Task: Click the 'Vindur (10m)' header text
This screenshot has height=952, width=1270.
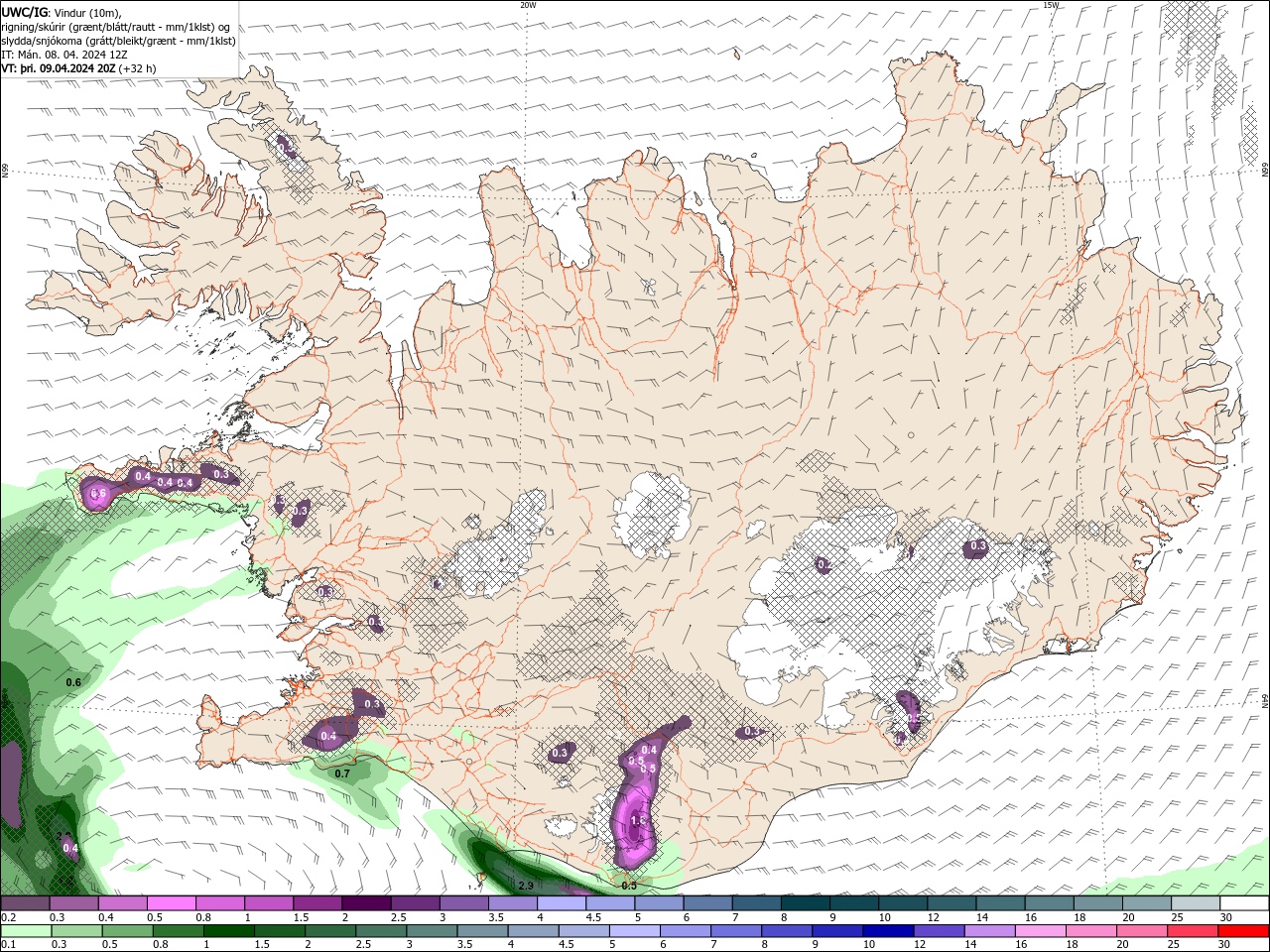Action: point(84,12)
